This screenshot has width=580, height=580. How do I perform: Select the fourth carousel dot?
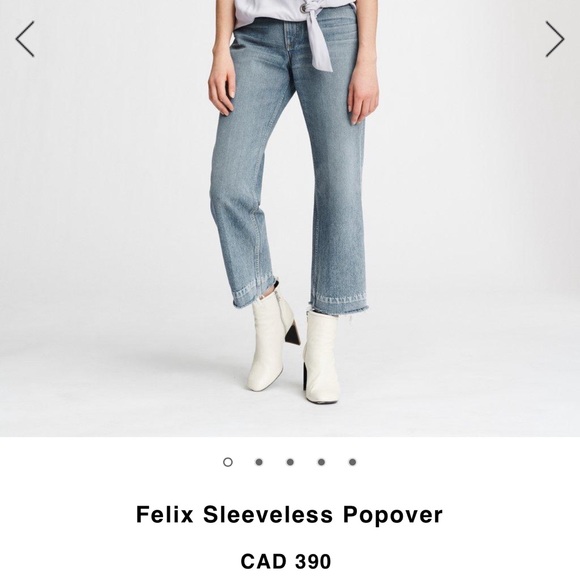pos(321,462)
